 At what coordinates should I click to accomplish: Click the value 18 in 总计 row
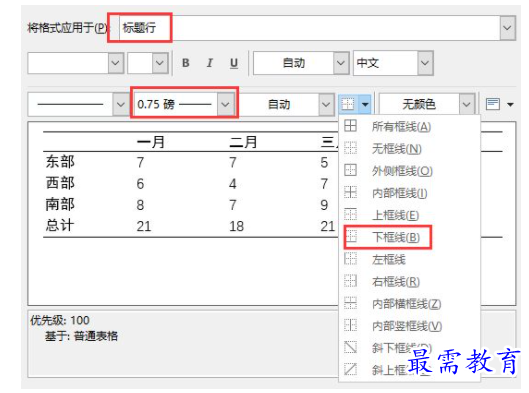click(x=236, y=226)
